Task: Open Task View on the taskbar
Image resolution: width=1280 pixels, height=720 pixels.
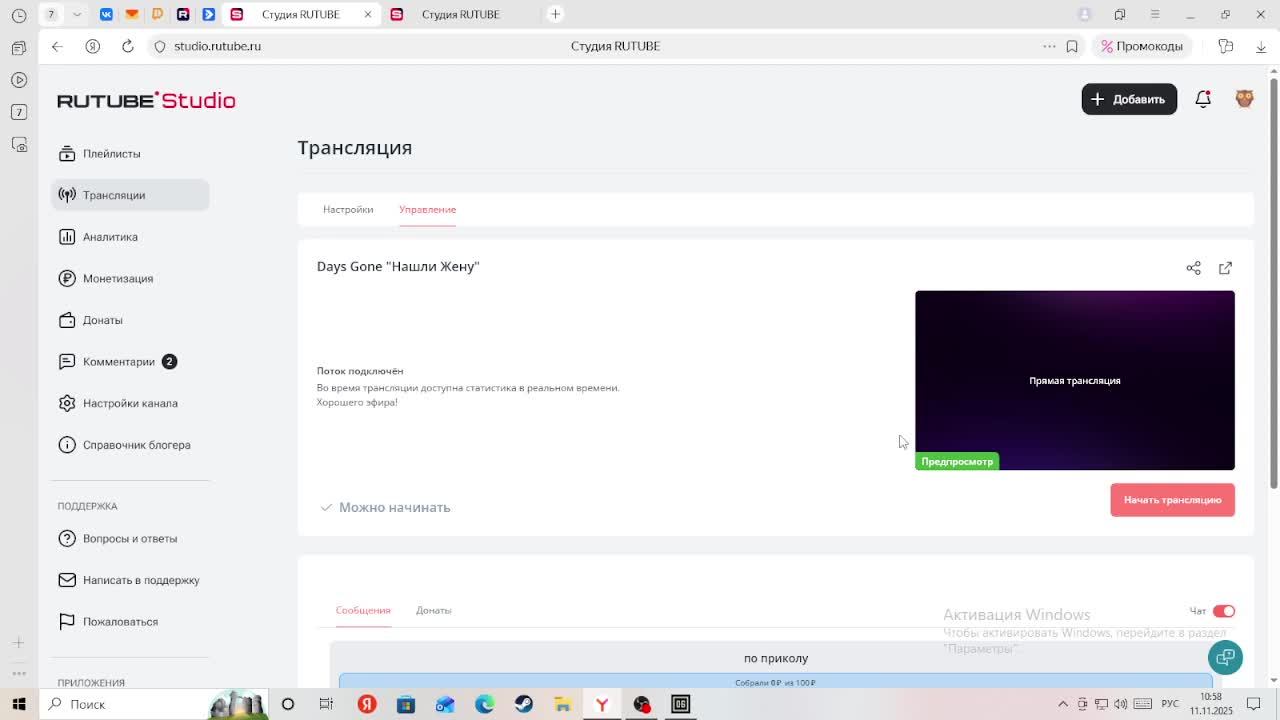Action: [x=326, y=704]
